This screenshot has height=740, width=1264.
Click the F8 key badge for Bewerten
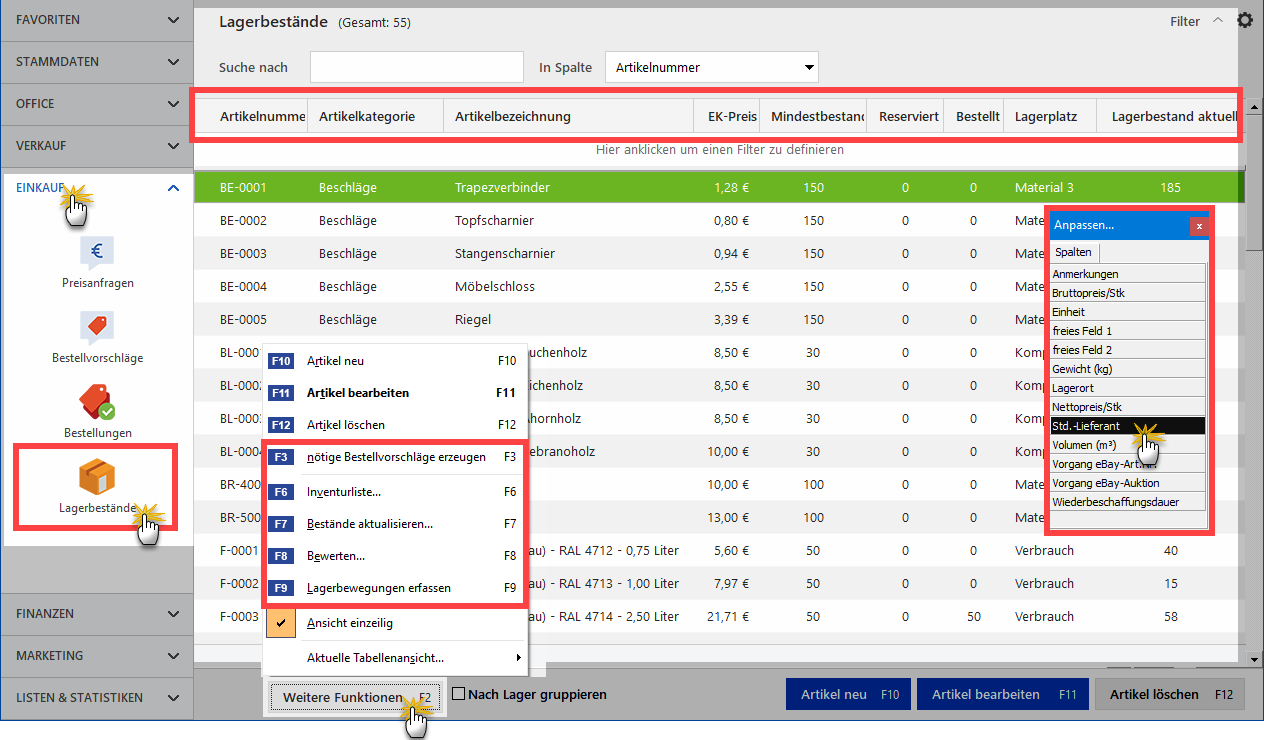(x=281, y=556)
